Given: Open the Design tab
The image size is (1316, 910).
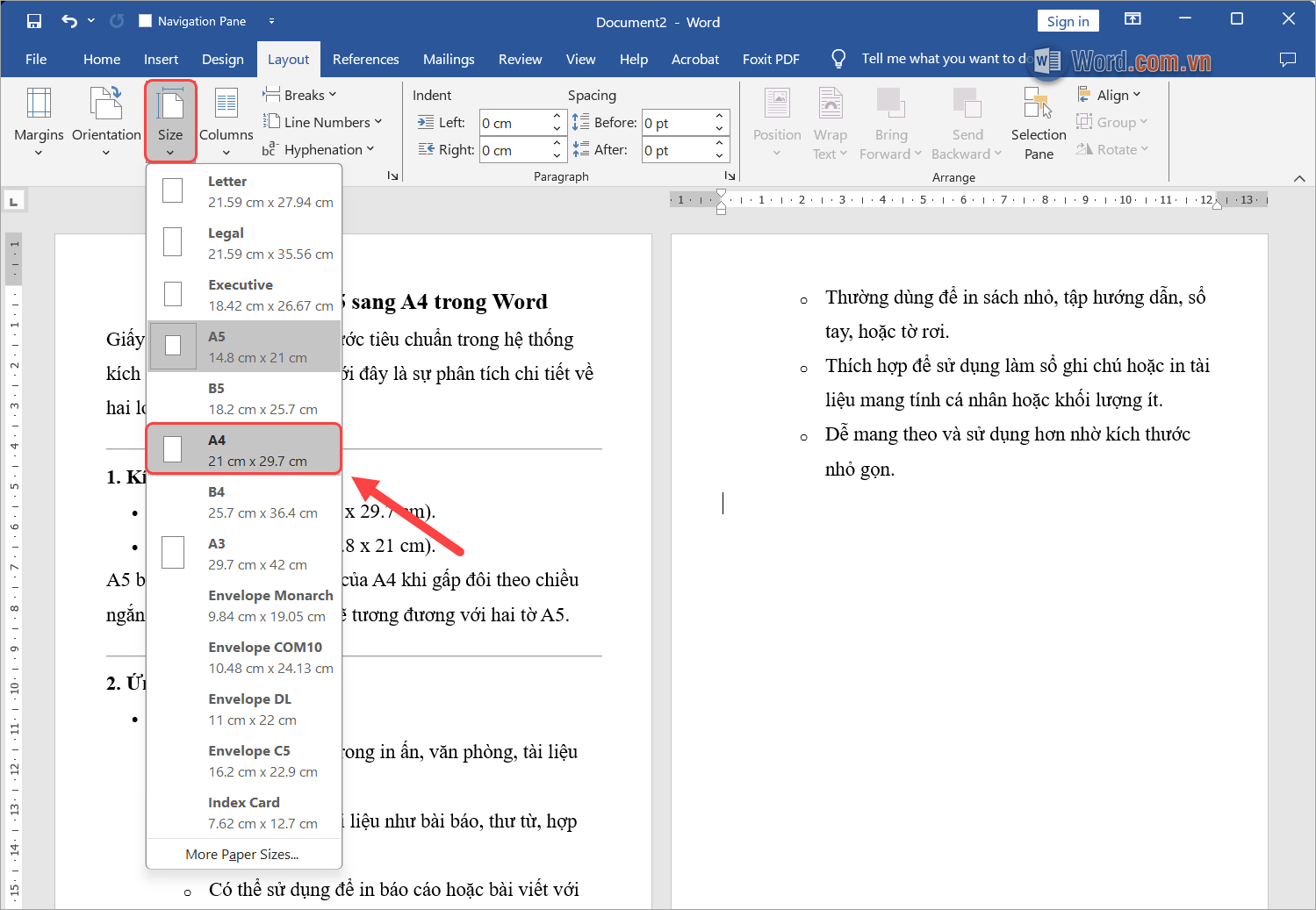Looking at the screenshot, I should click(x=223, y=59).
